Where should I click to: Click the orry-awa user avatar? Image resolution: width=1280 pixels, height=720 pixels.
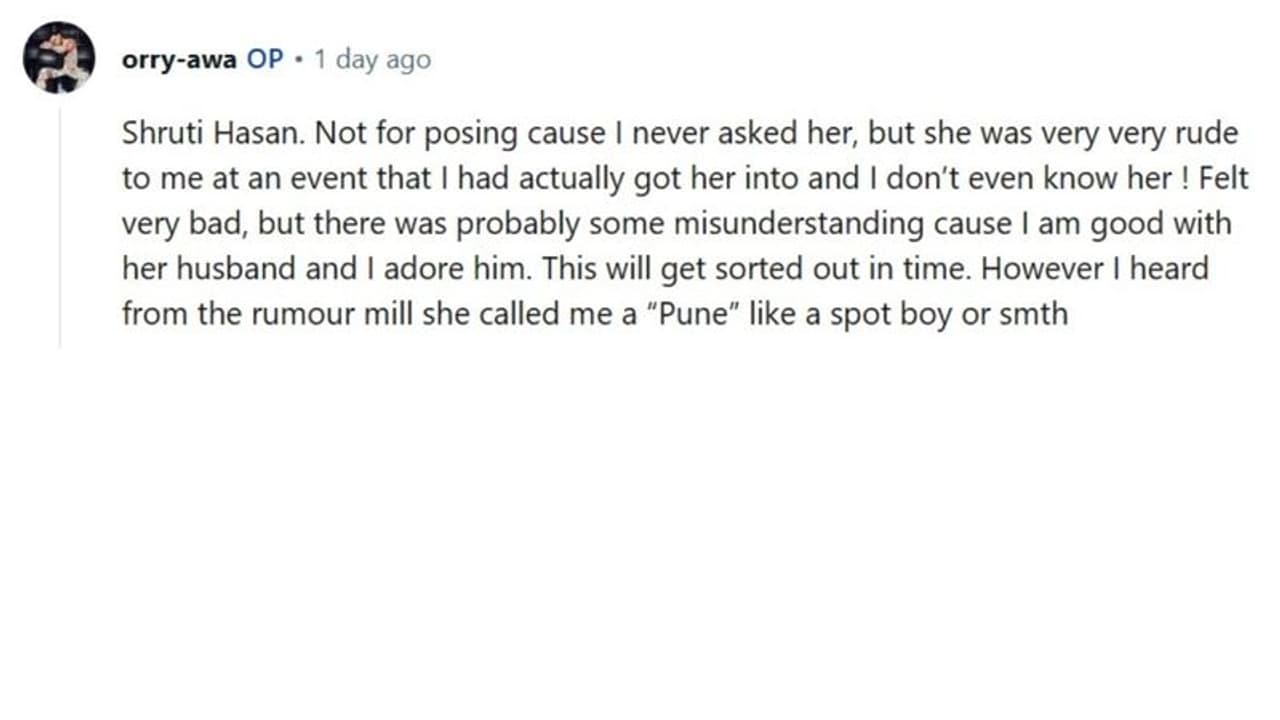(x=59, y=58)
